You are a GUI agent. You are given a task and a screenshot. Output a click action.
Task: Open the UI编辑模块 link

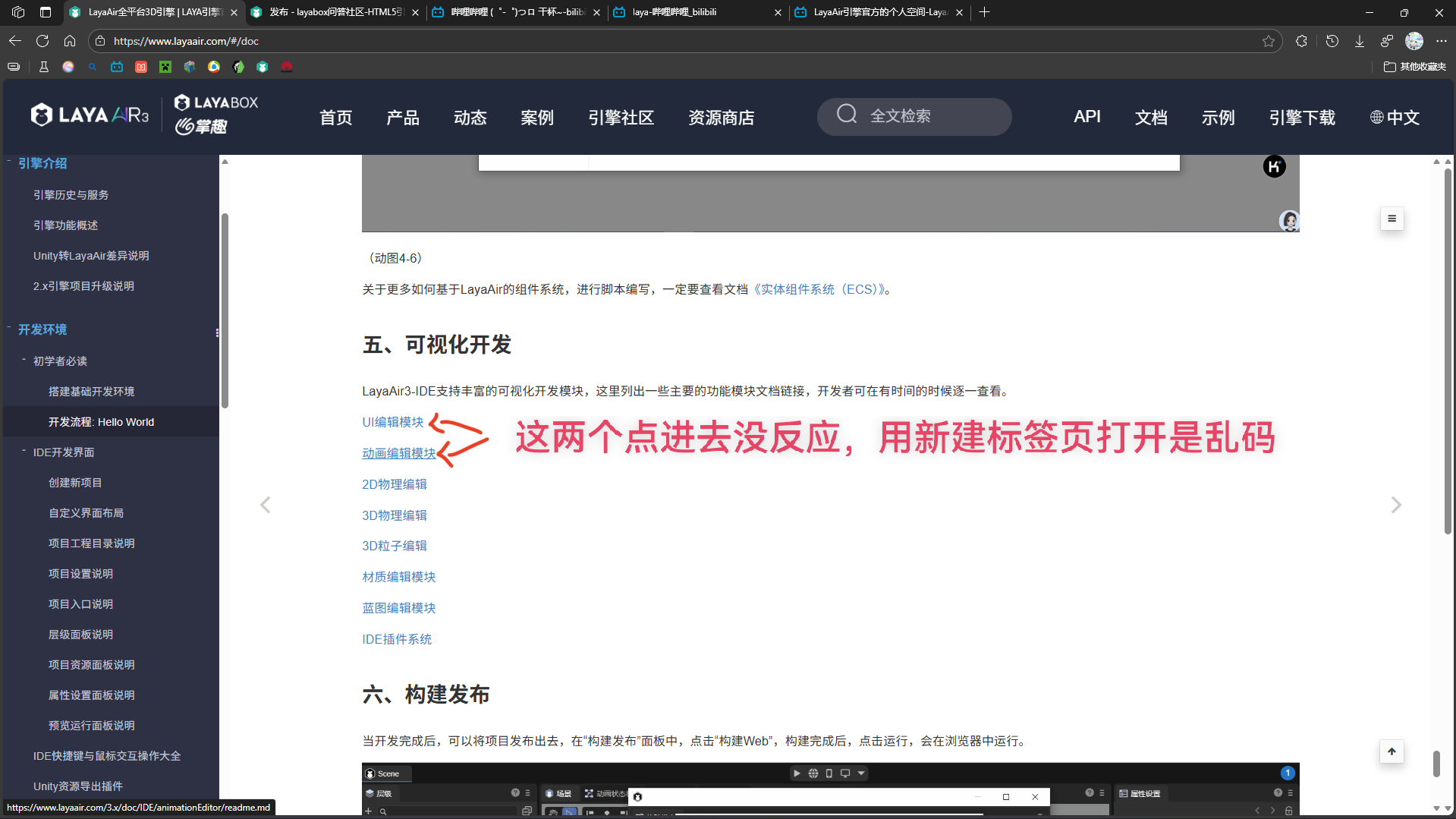(392, 422)
